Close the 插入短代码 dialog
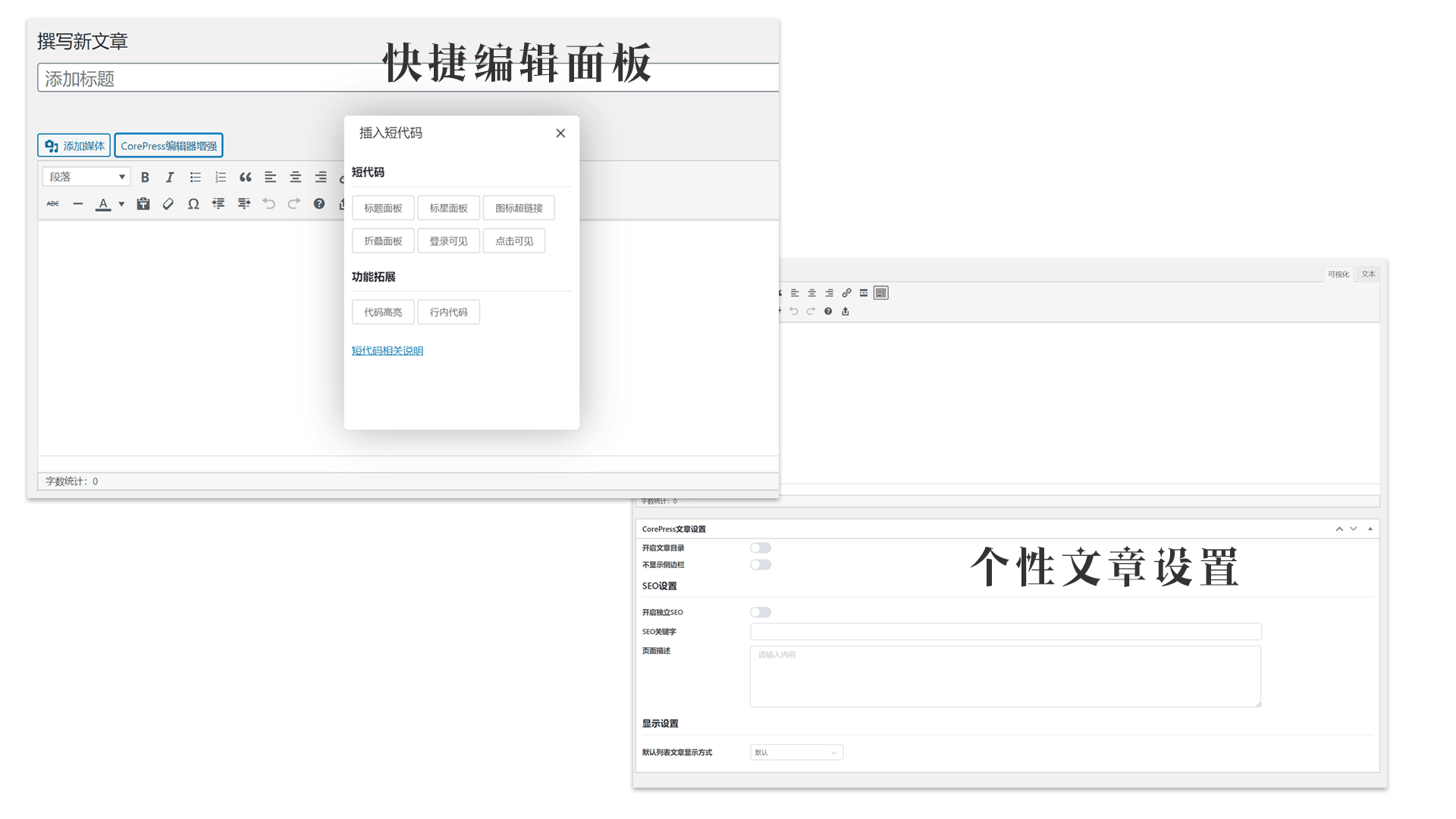The height and width of the screenshot is (819, 1456). pyautogui.click(x=560, y=133)
